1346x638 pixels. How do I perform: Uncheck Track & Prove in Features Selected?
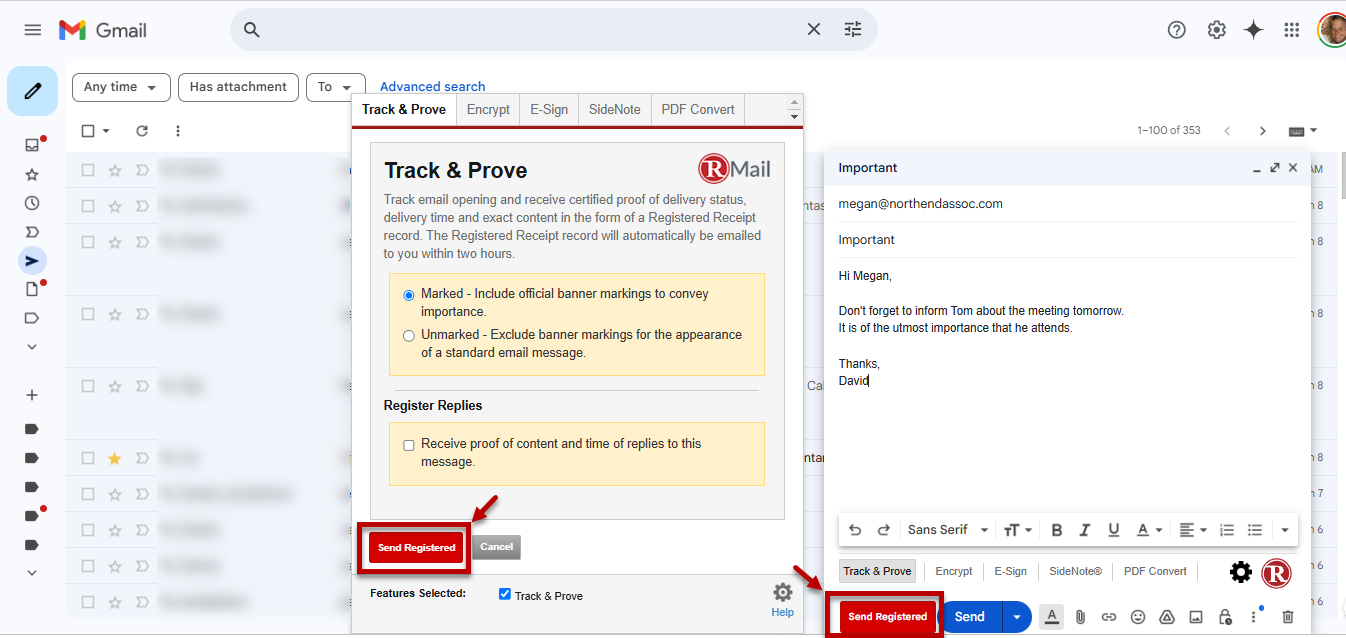point(505,594)
